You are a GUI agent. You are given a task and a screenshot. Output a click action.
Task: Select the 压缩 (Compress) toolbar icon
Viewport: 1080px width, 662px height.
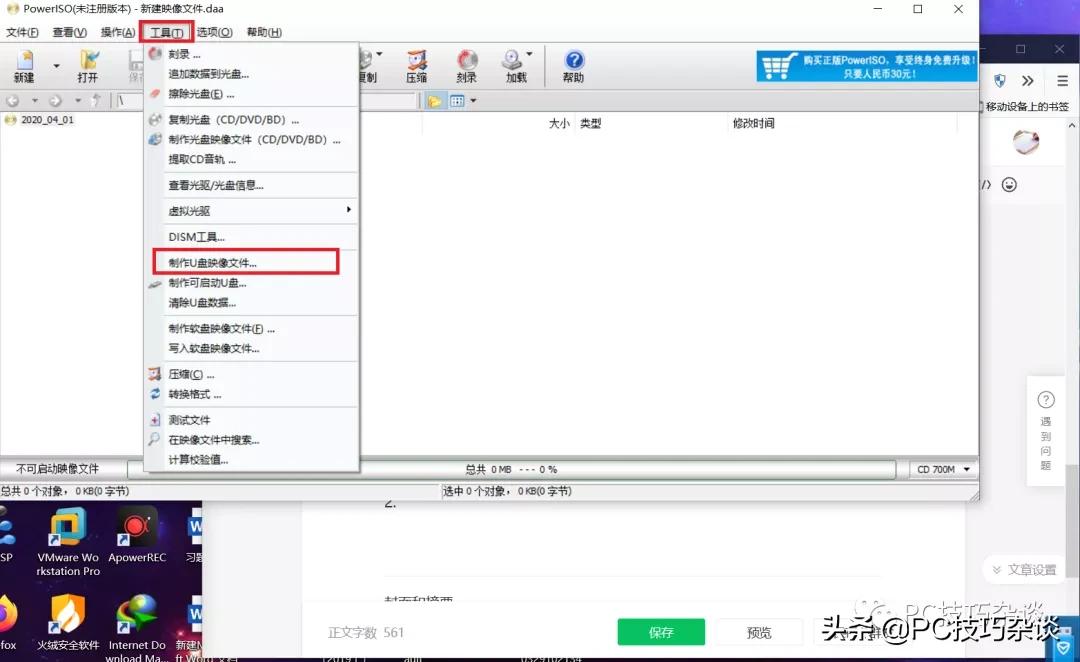point(416,63)
